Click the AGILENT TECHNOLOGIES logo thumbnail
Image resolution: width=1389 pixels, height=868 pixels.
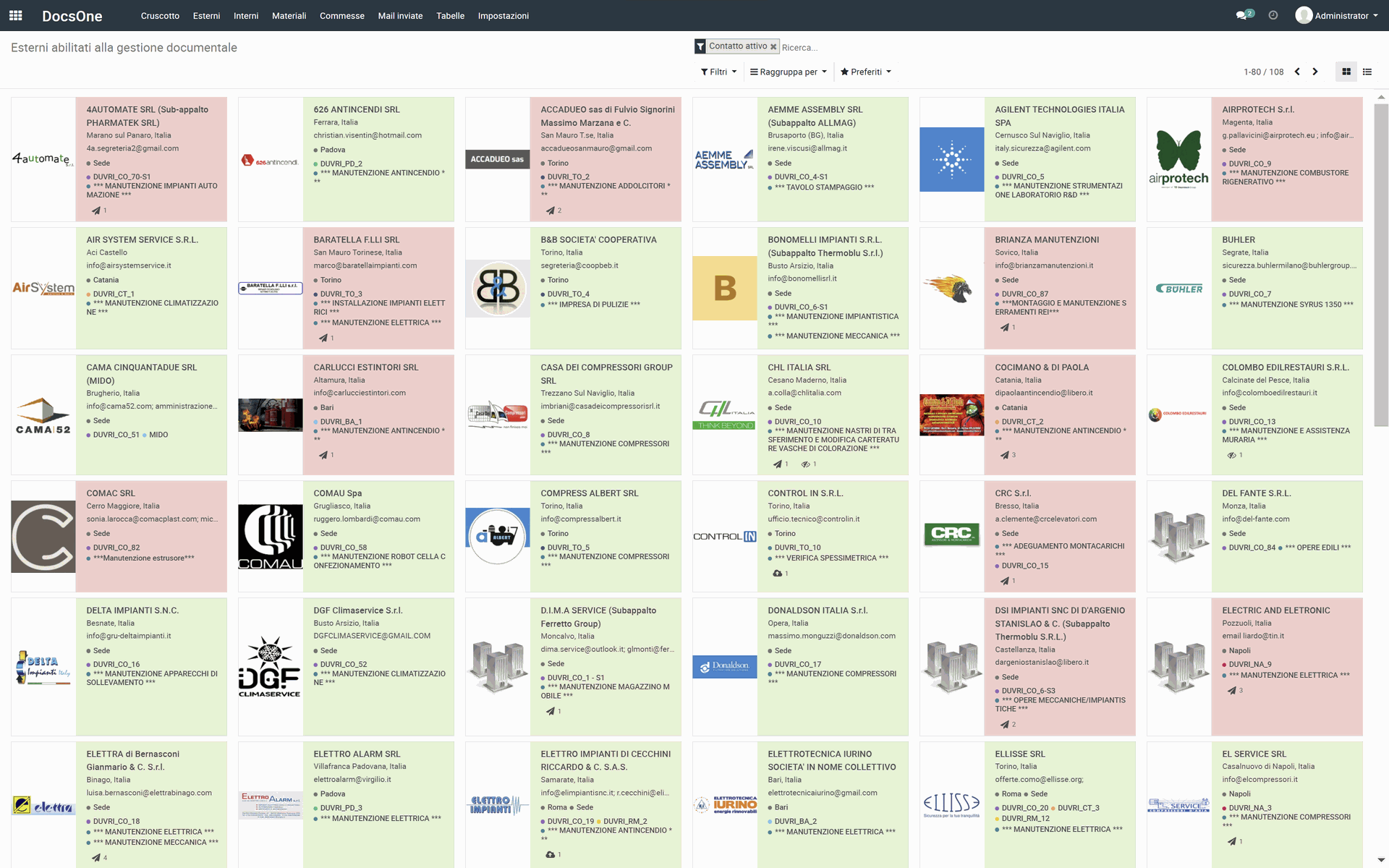tap(951, 160)
